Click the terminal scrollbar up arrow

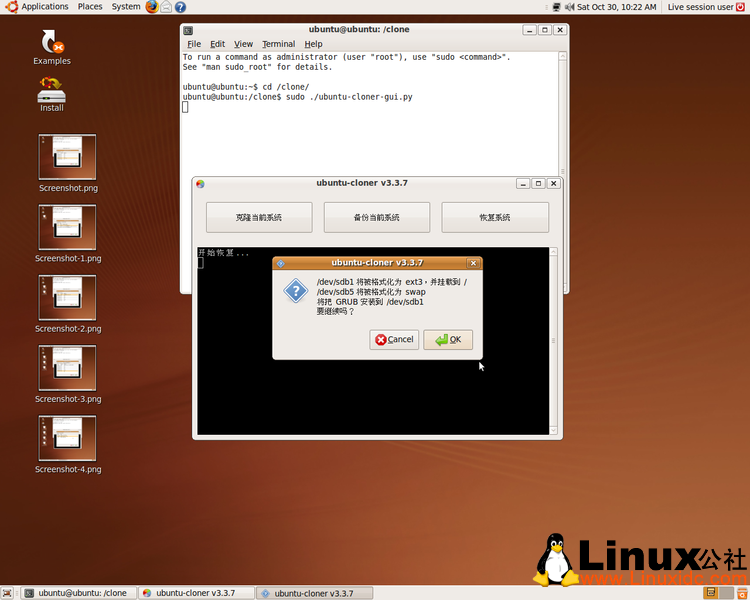click(562, 56)
